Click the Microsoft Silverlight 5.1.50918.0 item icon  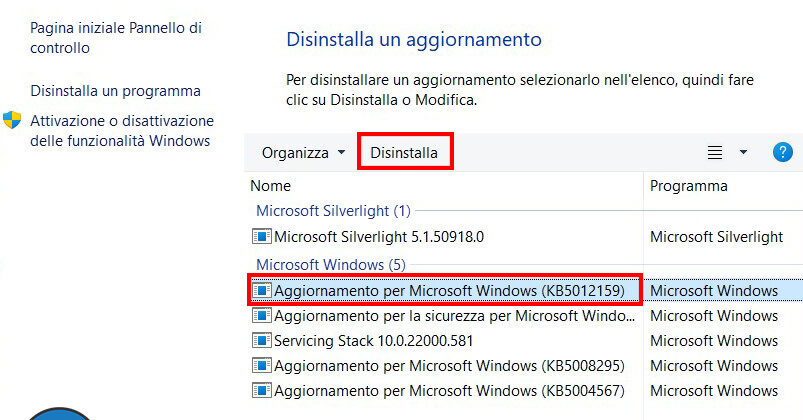(261, 237)
